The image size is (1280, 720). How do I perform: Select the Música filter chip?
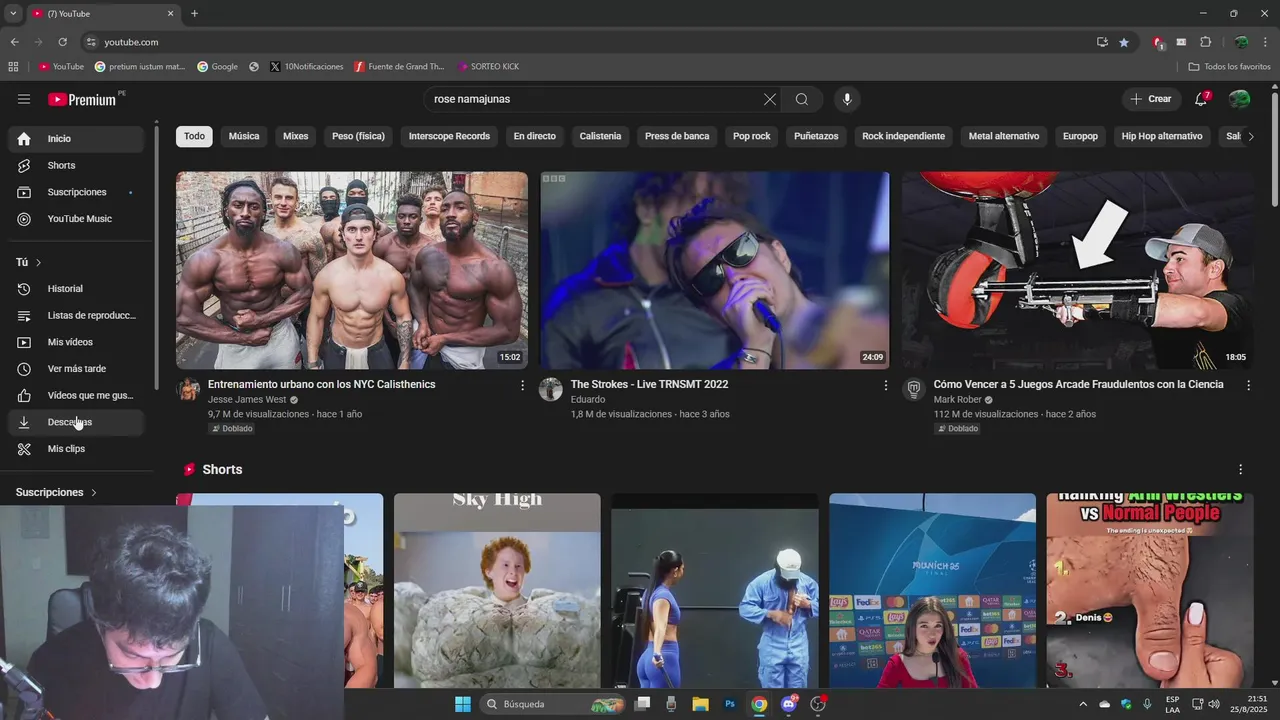[x=244, y=136]
